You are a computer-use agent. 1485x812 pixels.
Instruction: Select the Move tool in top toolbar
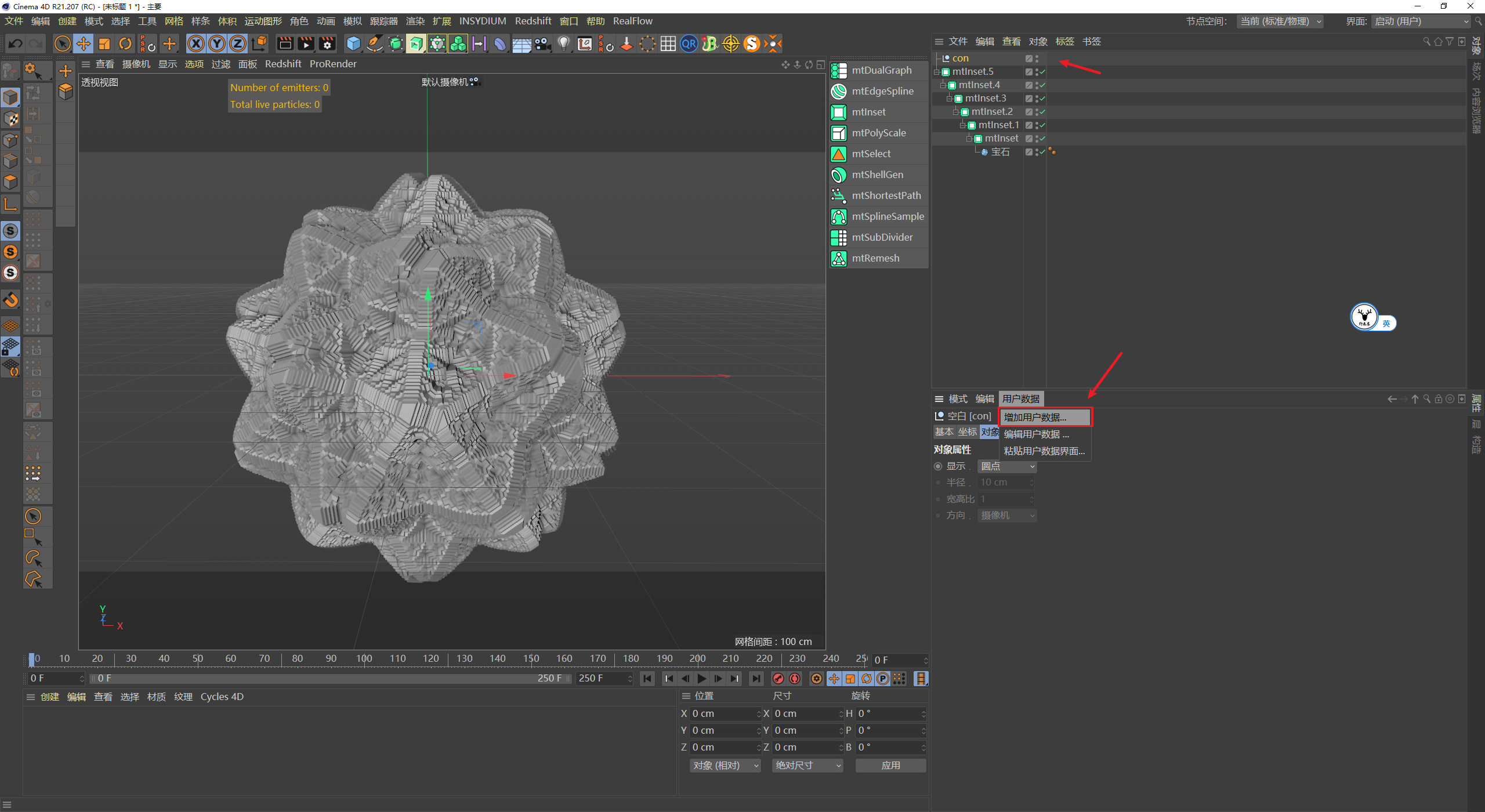pos(84,43)
